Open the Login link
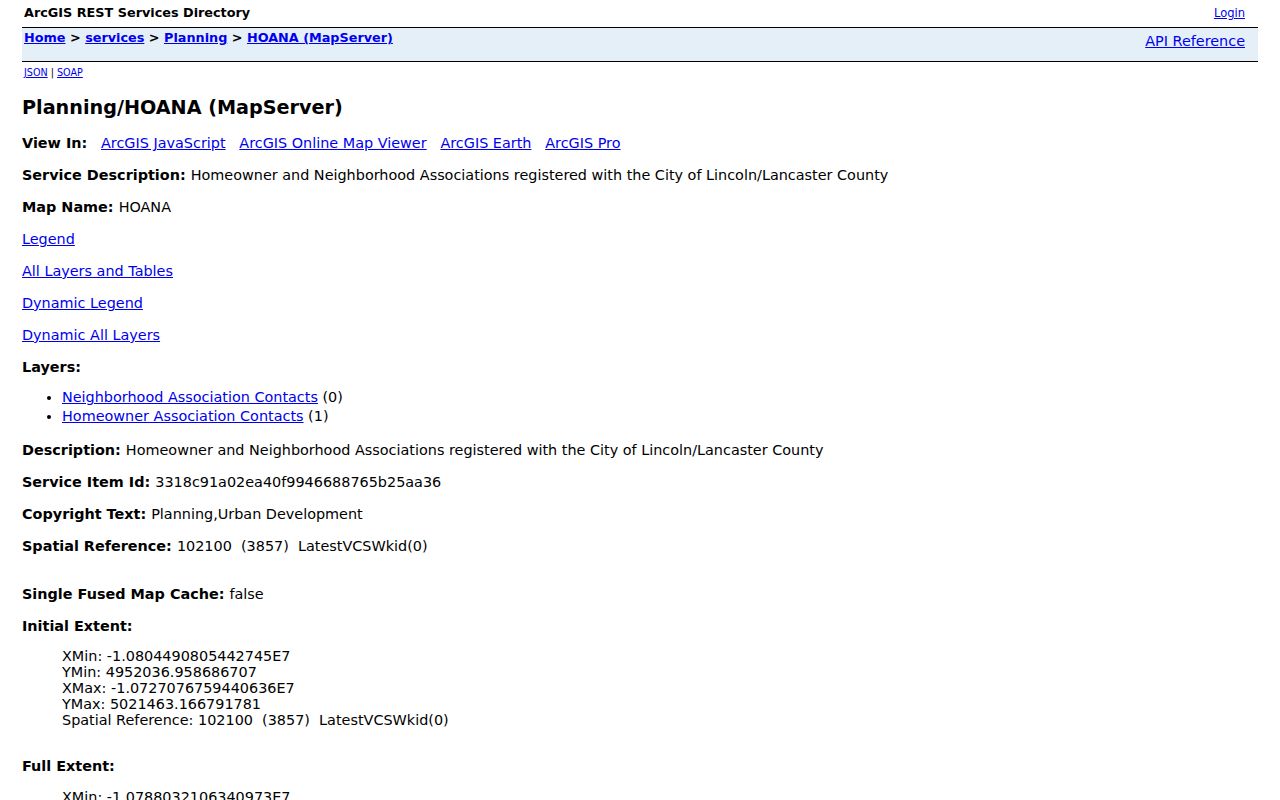Viewport: 1280px width, 800px height. coord(1229,13)
